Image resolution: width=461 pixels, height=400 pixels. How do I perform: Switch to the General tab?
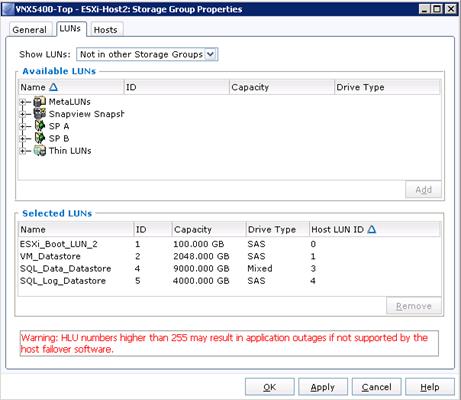click(x=30, y=30)
